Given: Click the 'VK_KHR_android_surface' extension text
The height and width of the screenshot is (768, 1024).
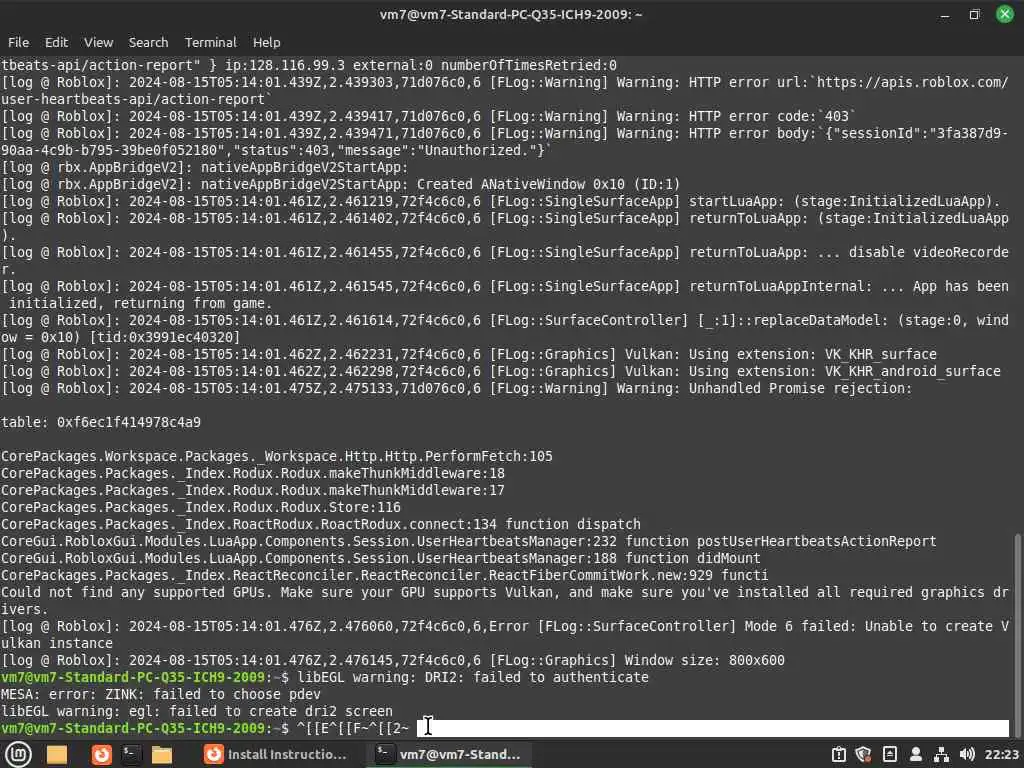Looking at the screenshot, I should pos(912,371).
